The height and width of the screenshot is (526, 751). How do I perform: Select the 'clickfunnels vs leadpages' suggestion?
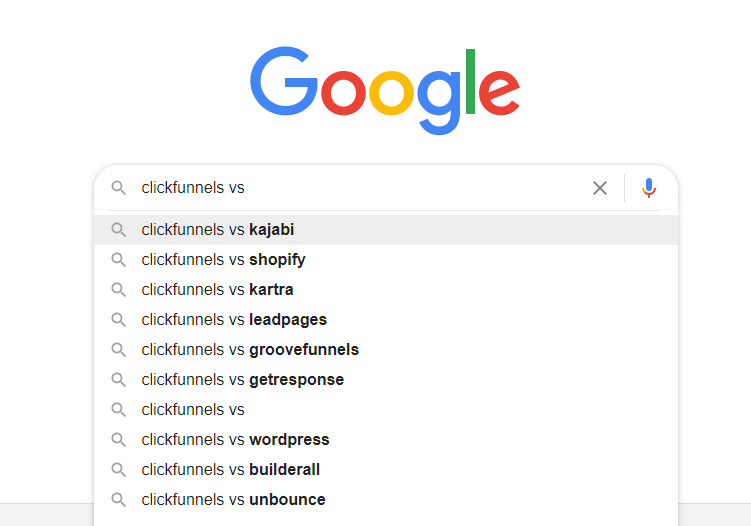coord(234,320)
